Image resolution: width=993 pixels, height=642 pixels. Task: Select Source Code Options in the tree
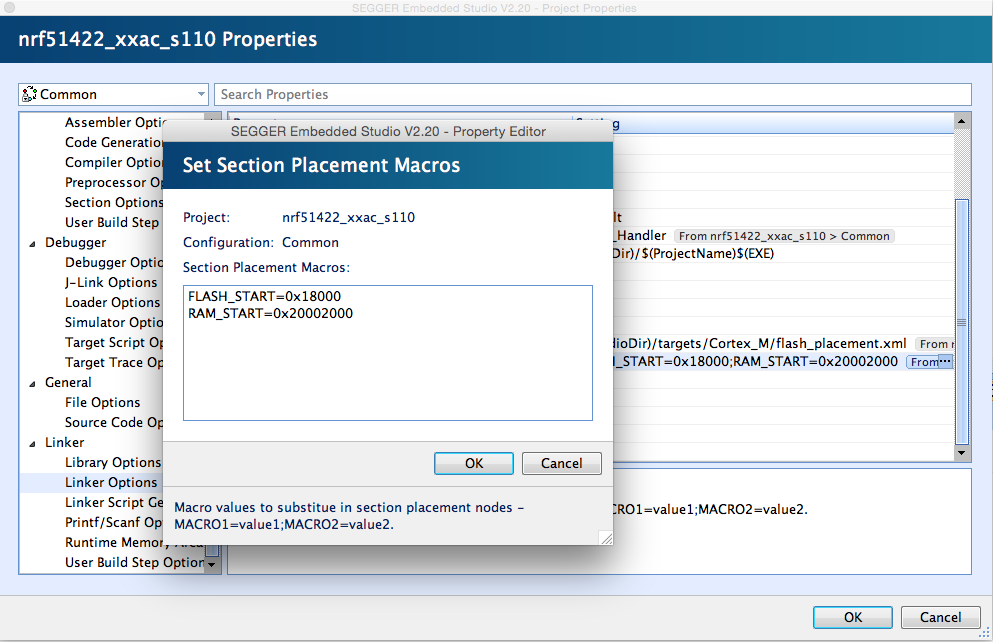[113, 422]
